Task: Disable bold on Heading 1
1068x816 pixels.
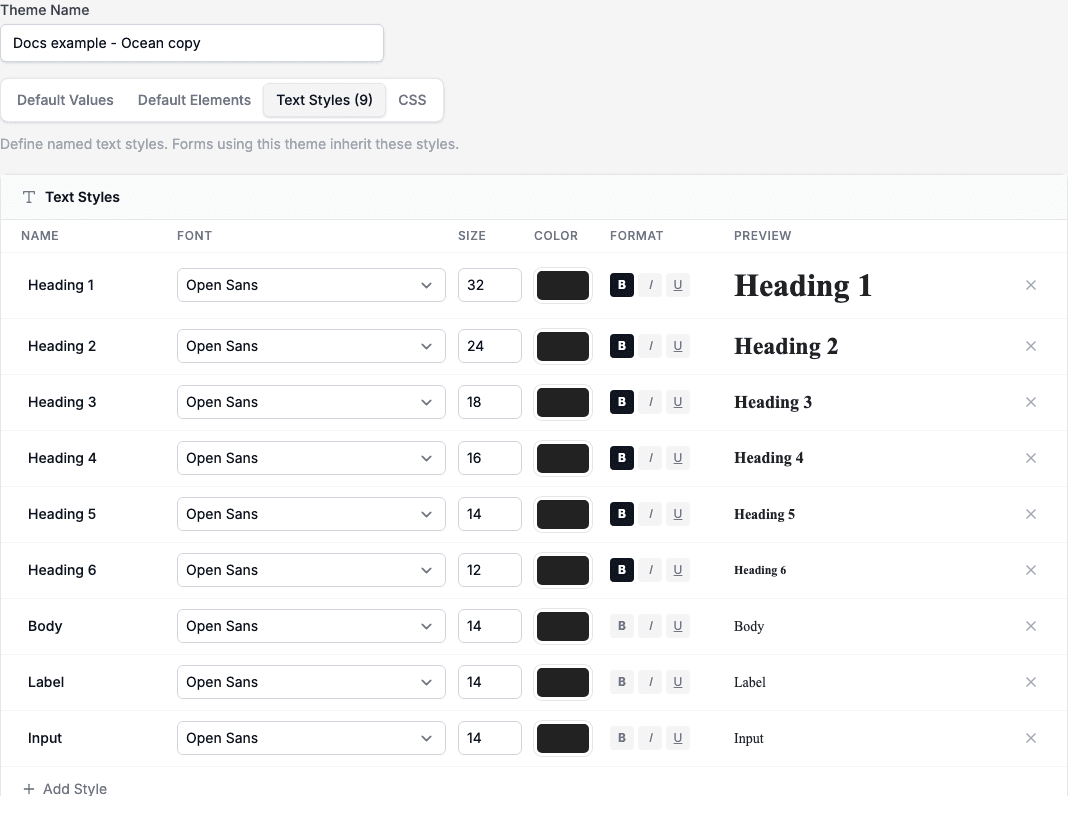Action: coord(622,285)
